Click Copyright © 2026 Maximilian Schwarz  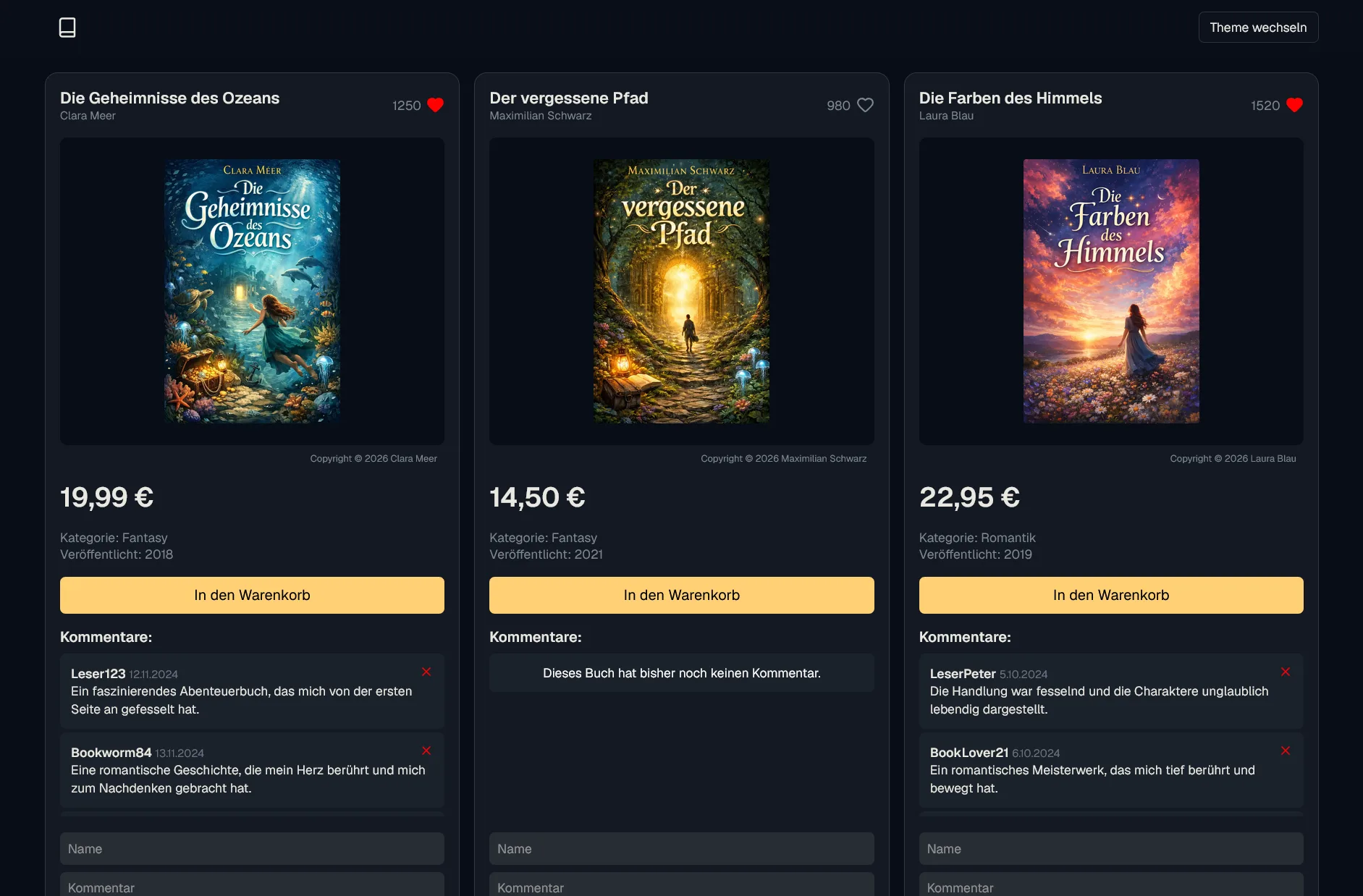click(x=783, y=459)
